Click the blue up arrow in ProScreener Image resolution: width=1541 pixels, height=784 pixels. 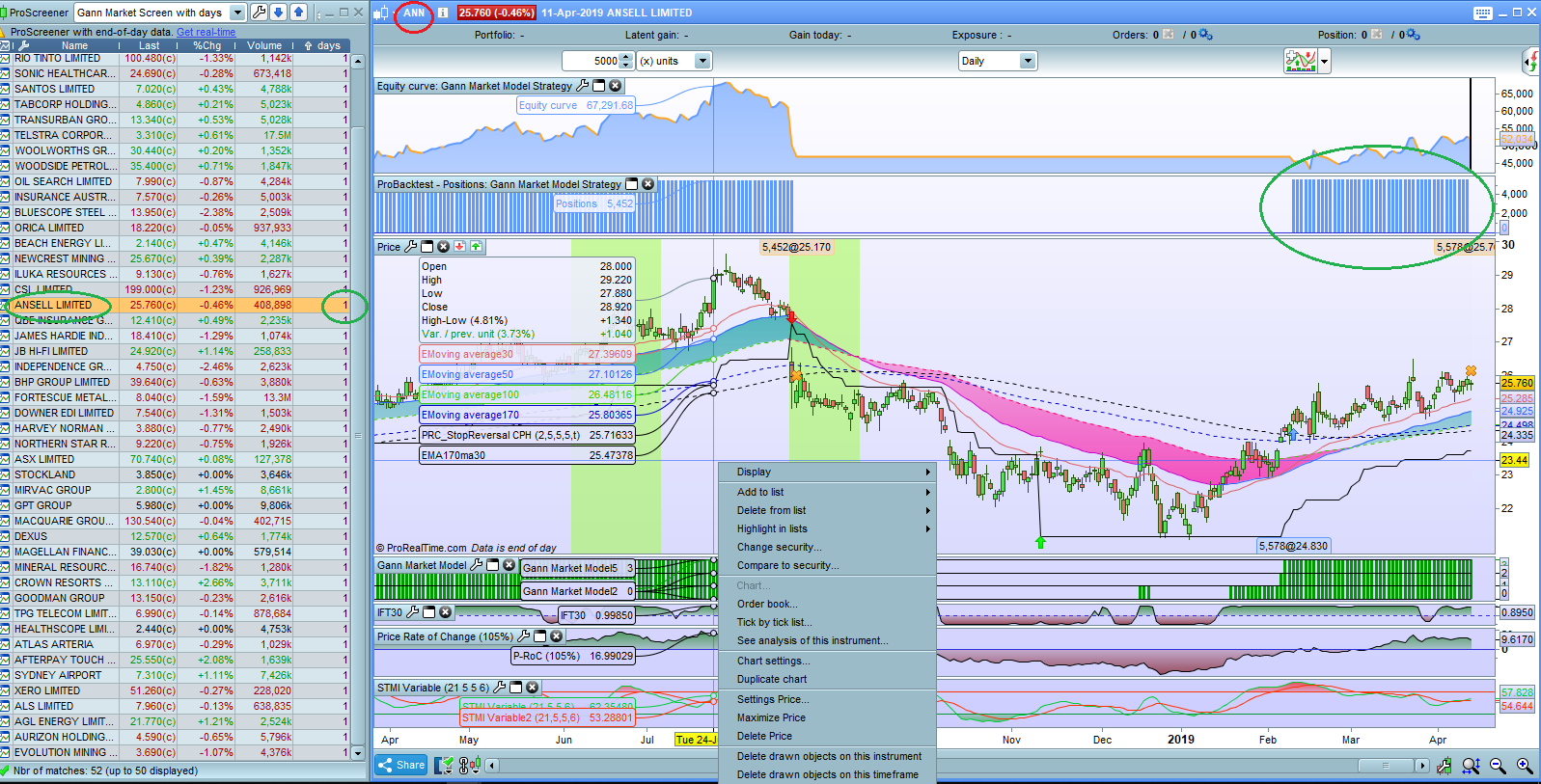299,13
